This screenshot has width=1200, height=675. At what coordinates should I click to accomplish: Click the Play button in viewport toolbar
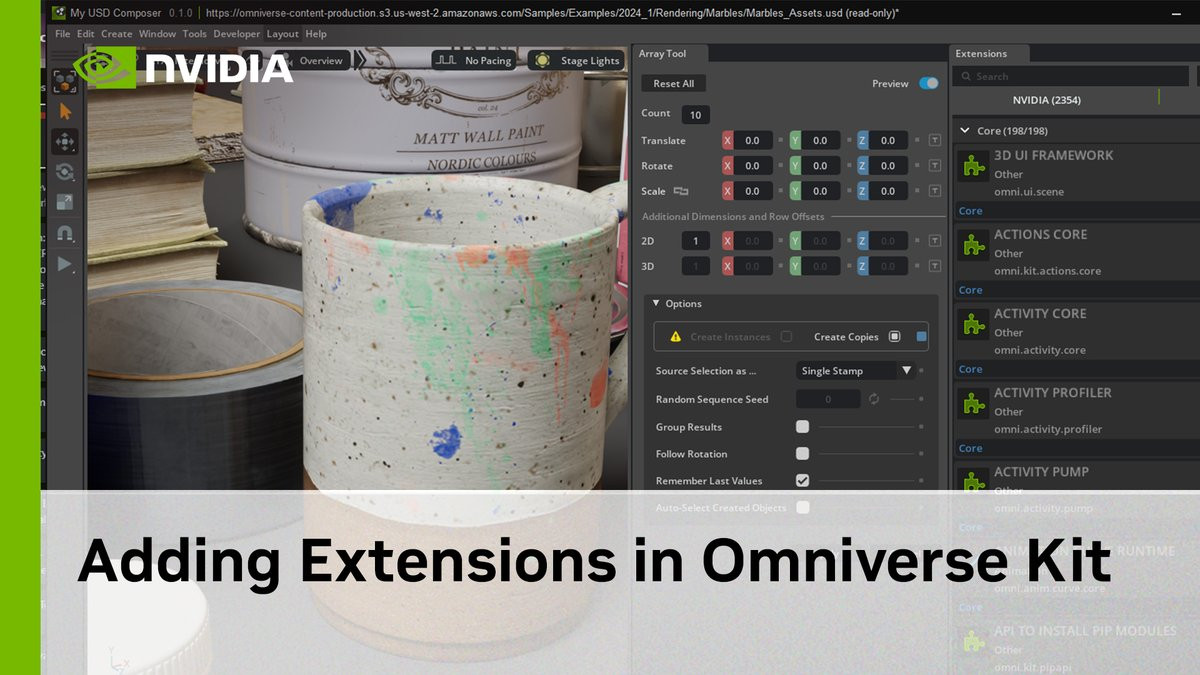(65, 264)
